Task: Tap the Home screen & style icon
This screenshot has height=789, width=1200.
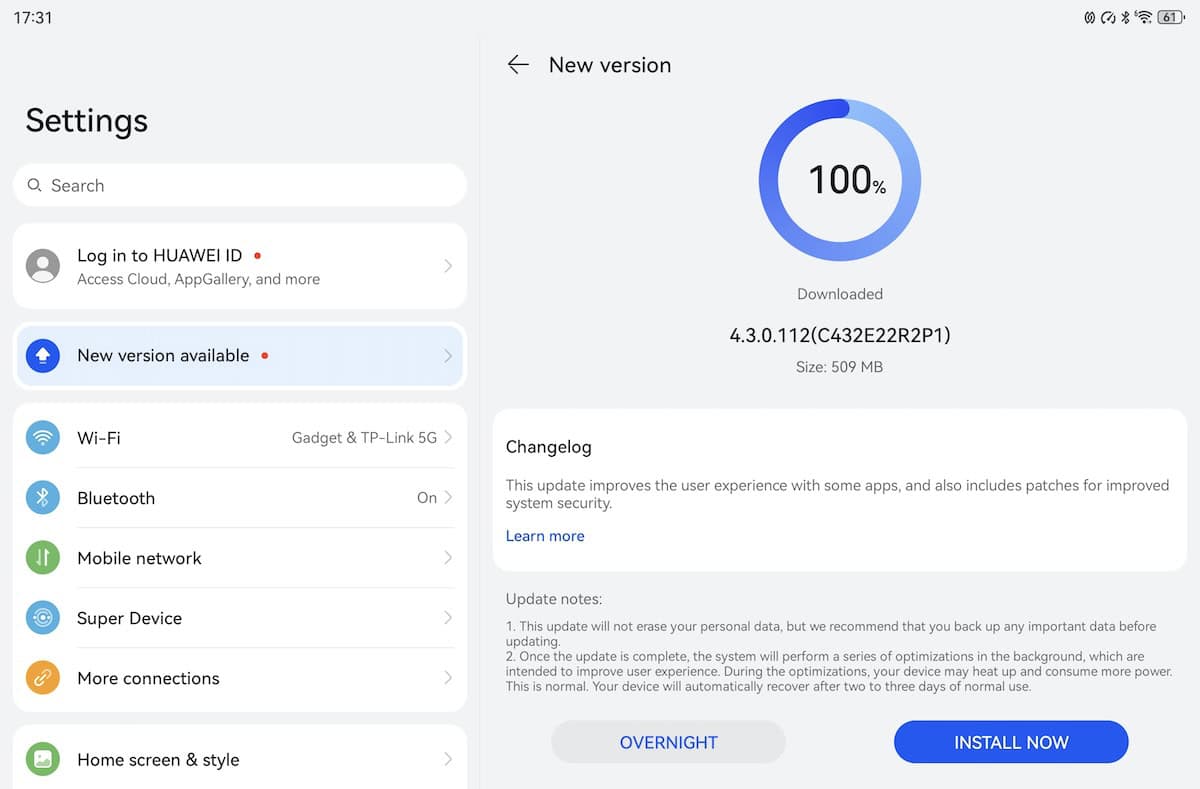Action: (43, 759)
